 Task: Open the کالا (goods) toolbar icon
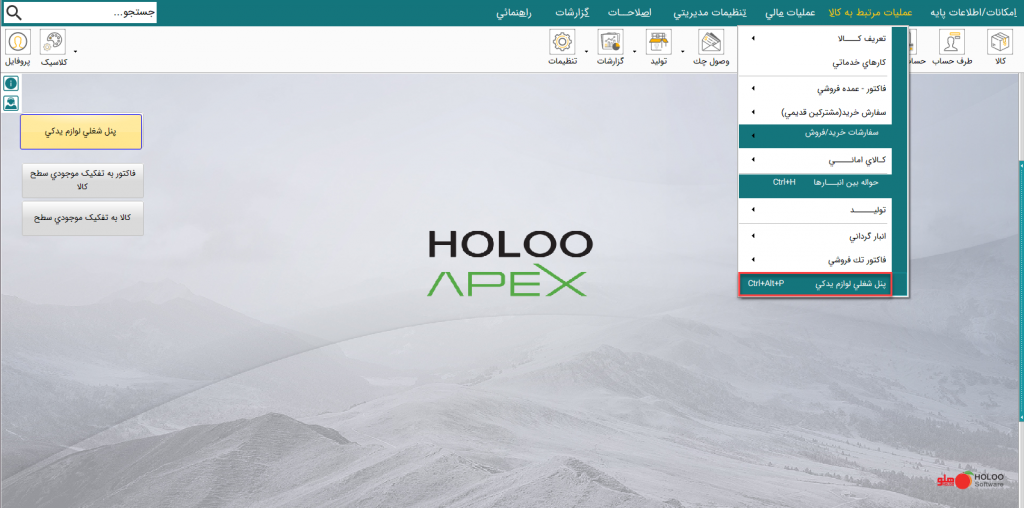coord(999,43)
